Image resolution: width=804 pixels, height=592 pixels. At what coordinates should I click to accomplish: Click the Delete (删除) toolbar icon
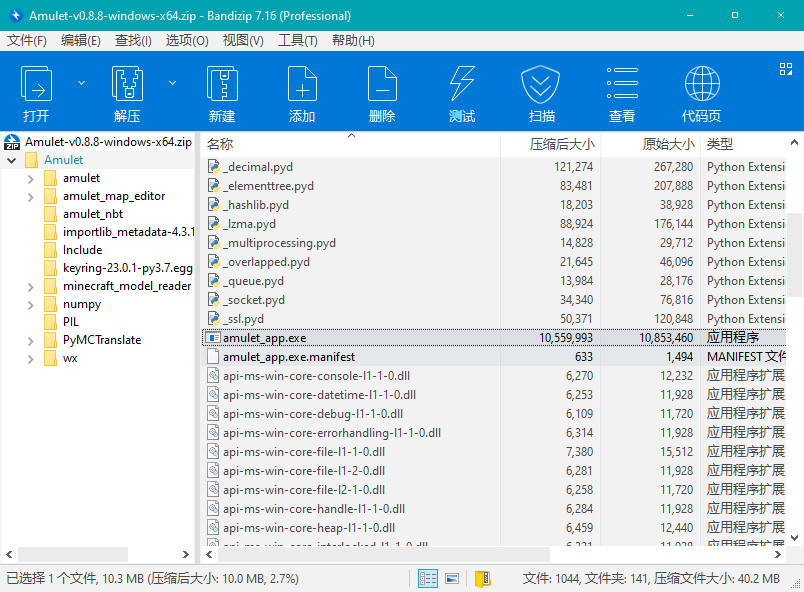(x=382, y=92)
